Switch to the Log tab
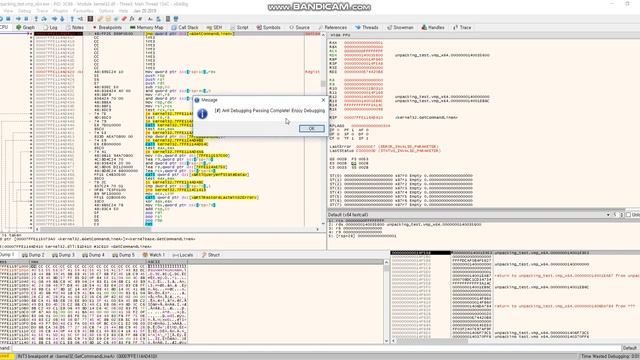The height and width of the screenshot is (360, 640). [51, 27]
